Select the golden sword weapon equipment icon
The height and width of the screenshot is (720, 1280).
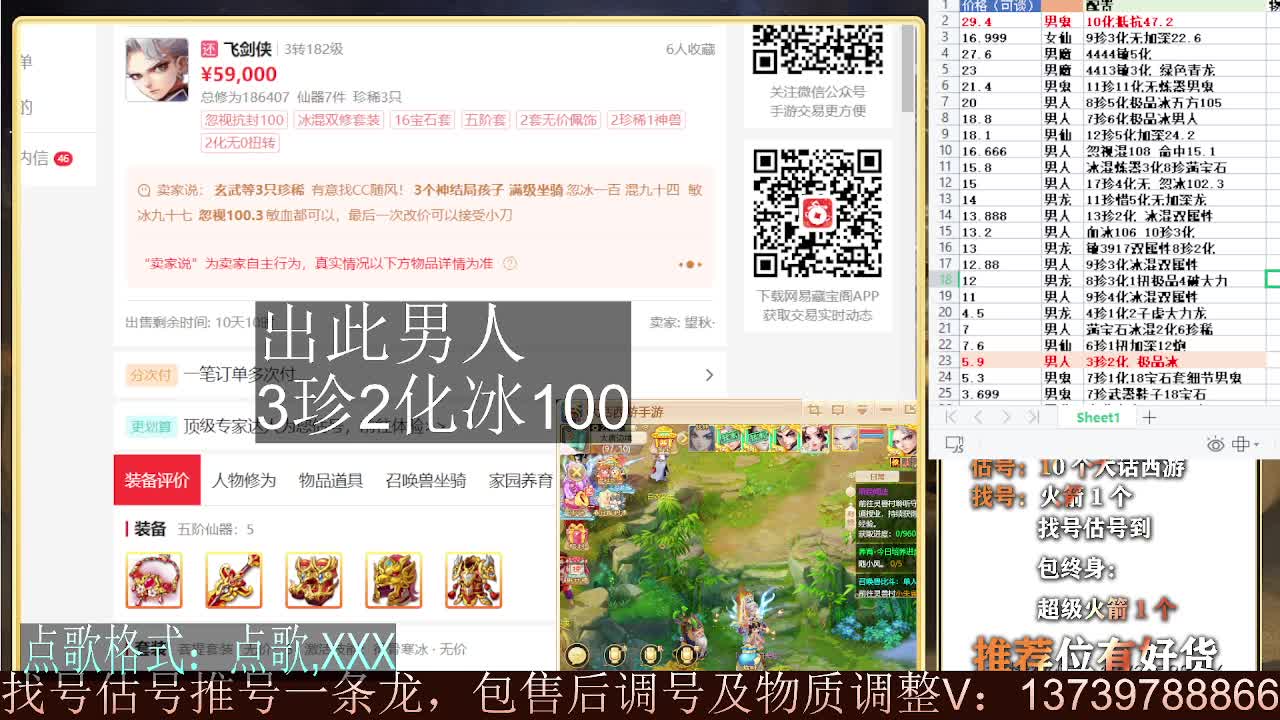tap(233, 580)
